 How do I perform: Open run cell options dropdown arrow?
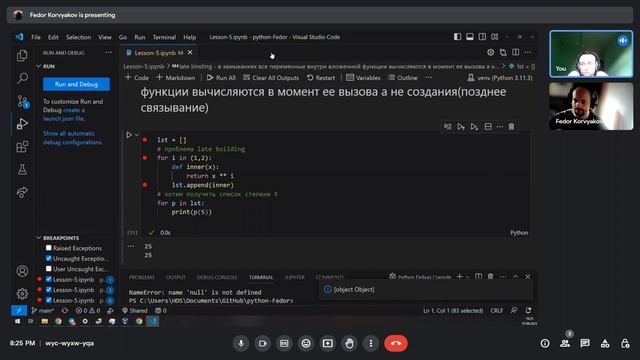pos(137,135)
